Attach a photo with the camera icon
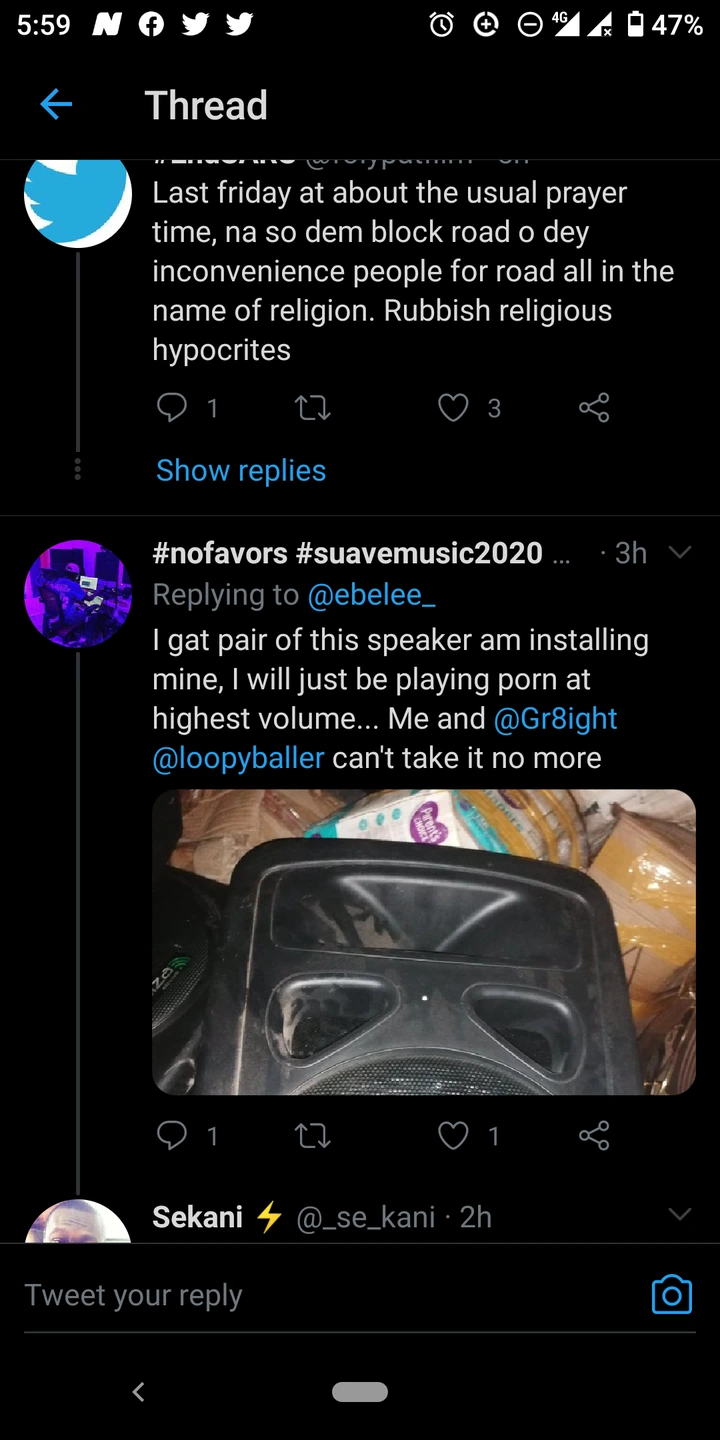The image size is (720, 1440). coord(671,1294)
